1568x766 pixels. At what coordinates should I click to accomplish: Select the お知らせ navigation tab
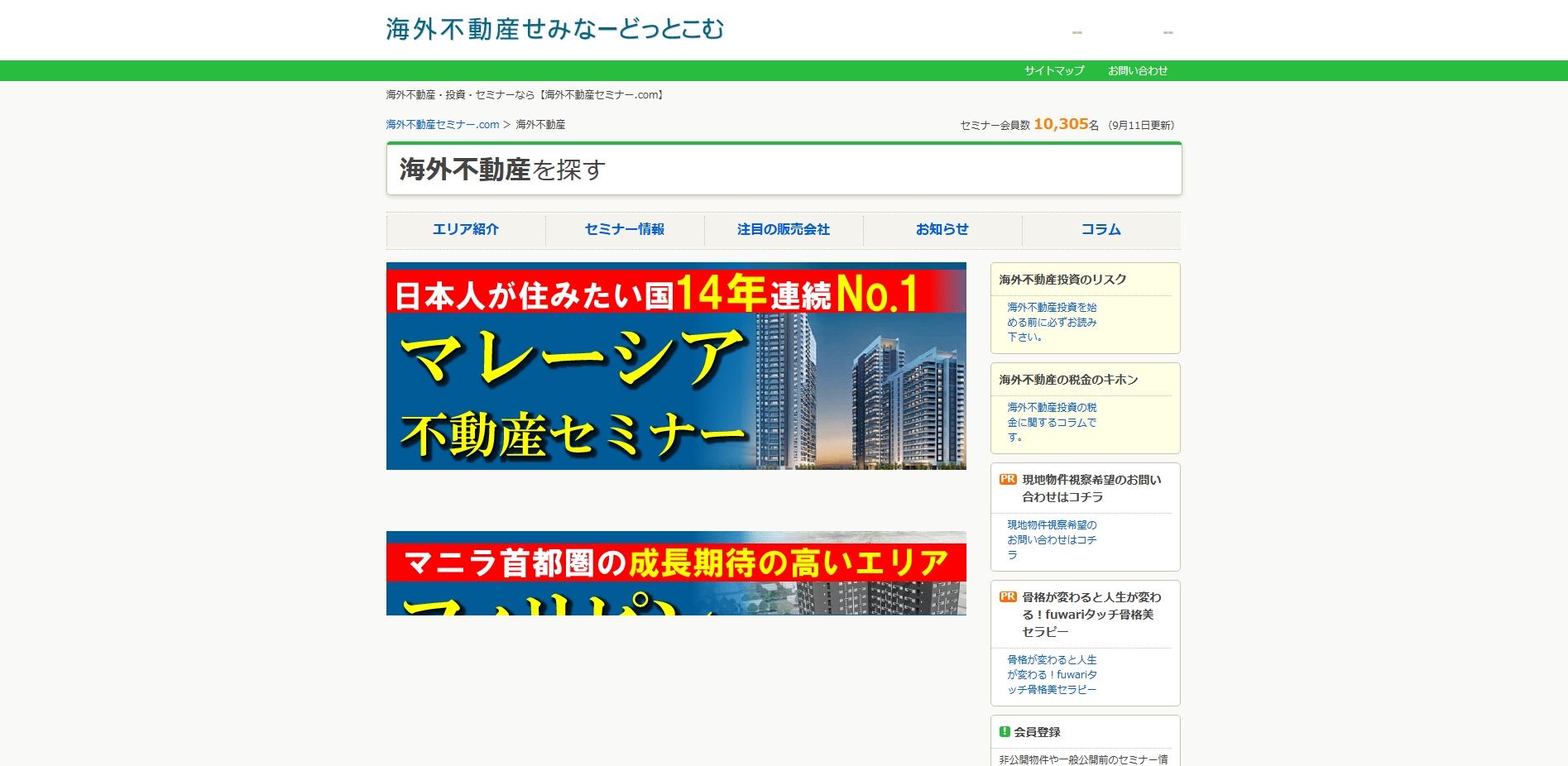(x=942, y=230)
